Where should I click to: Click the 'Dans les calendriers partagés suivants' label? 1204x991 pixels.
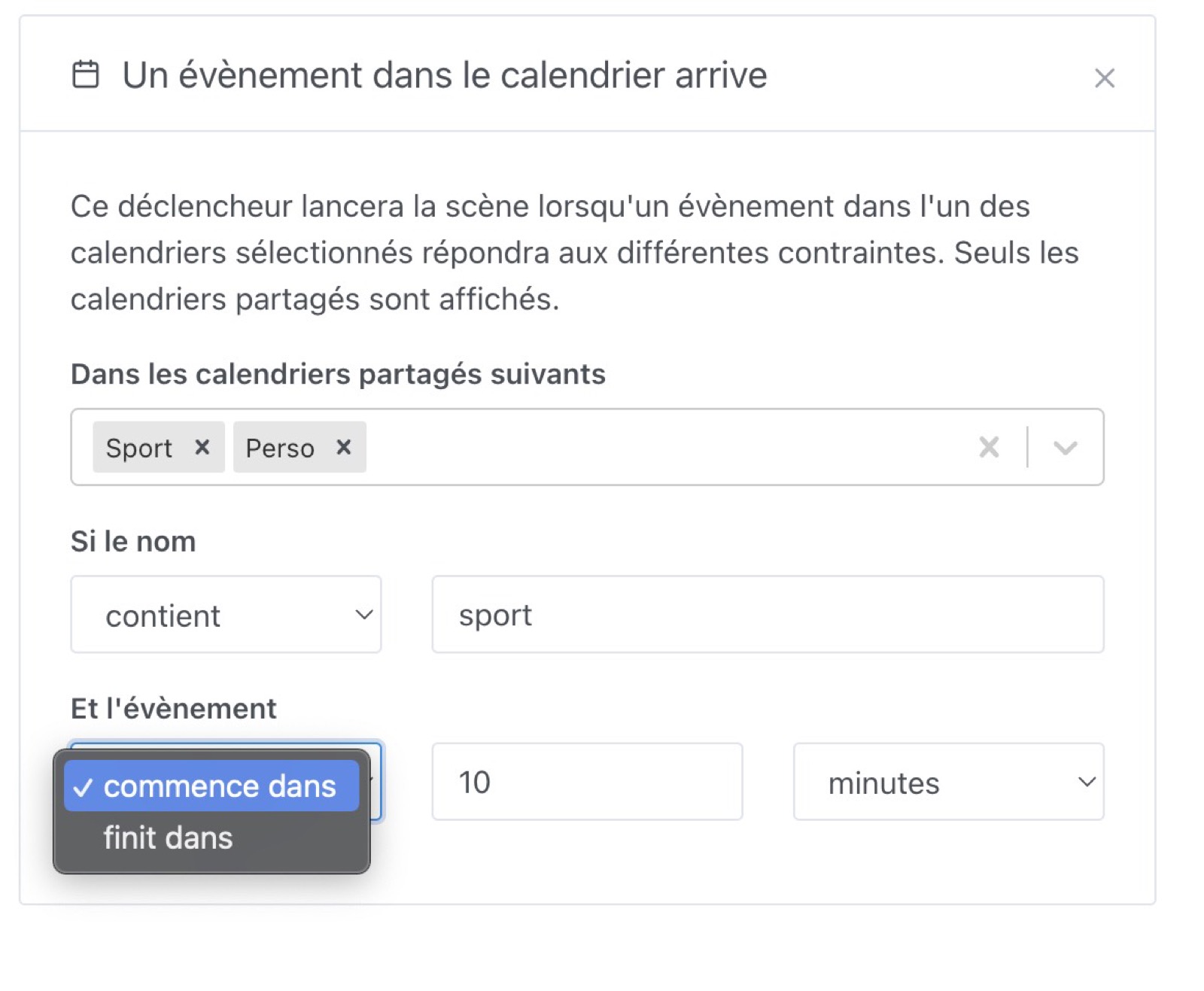(338, 373)
